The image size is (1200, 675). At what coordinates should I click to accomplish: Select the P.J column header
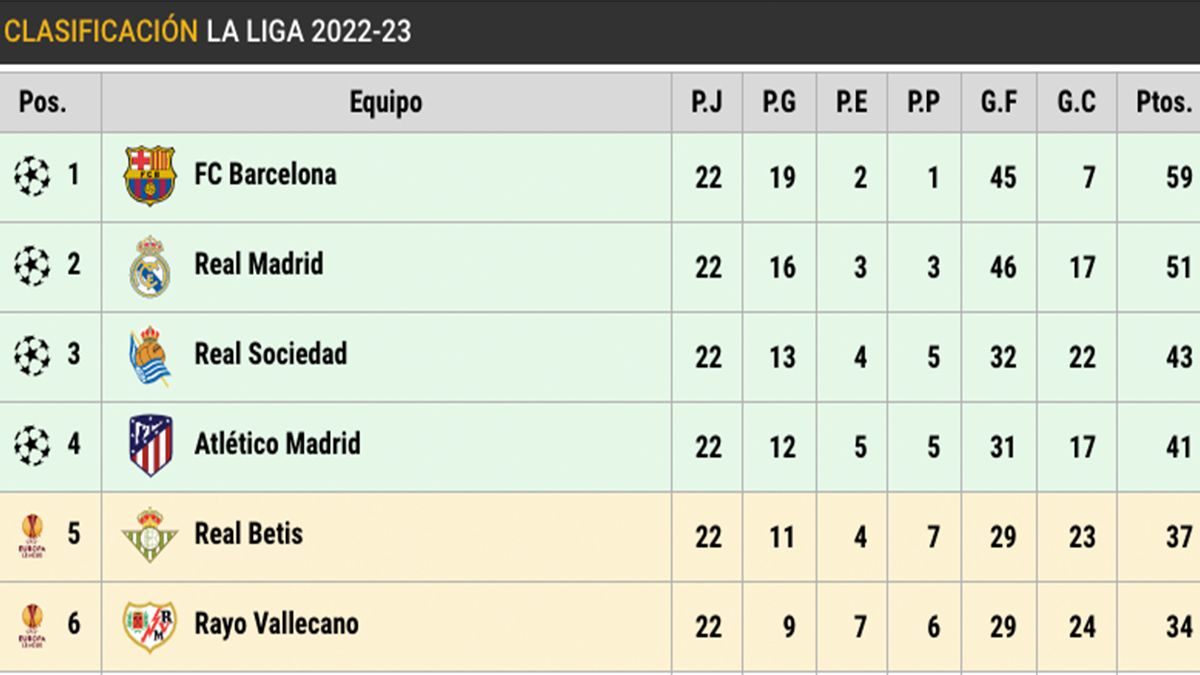pos(706,102)
